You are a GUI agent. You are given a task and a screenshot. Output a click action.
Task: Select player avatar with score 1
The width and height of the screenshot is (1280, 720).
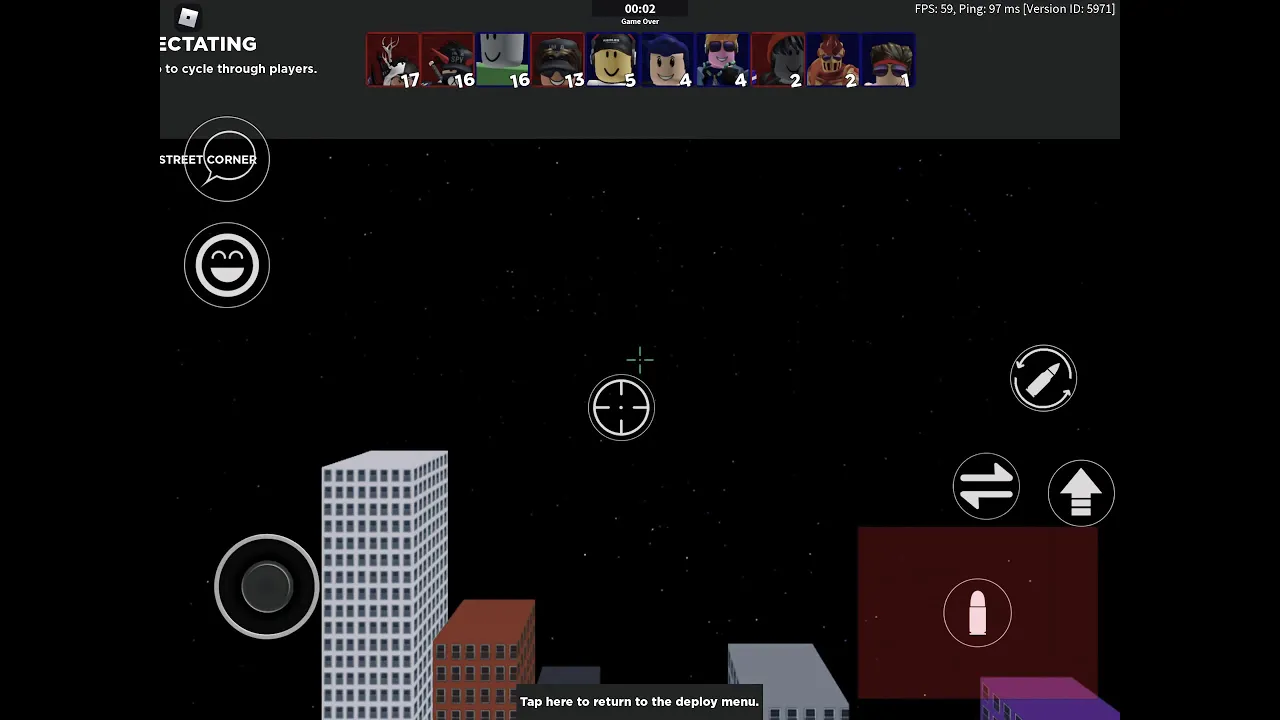coord(888,60)
